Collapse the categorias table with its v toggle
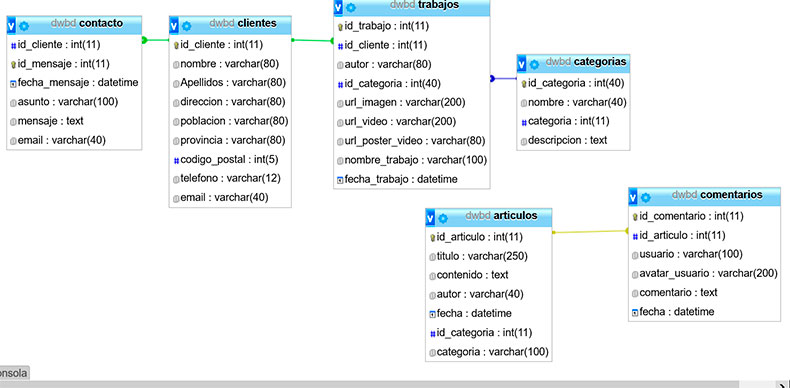Screen dimensions: 790x388 521,63
